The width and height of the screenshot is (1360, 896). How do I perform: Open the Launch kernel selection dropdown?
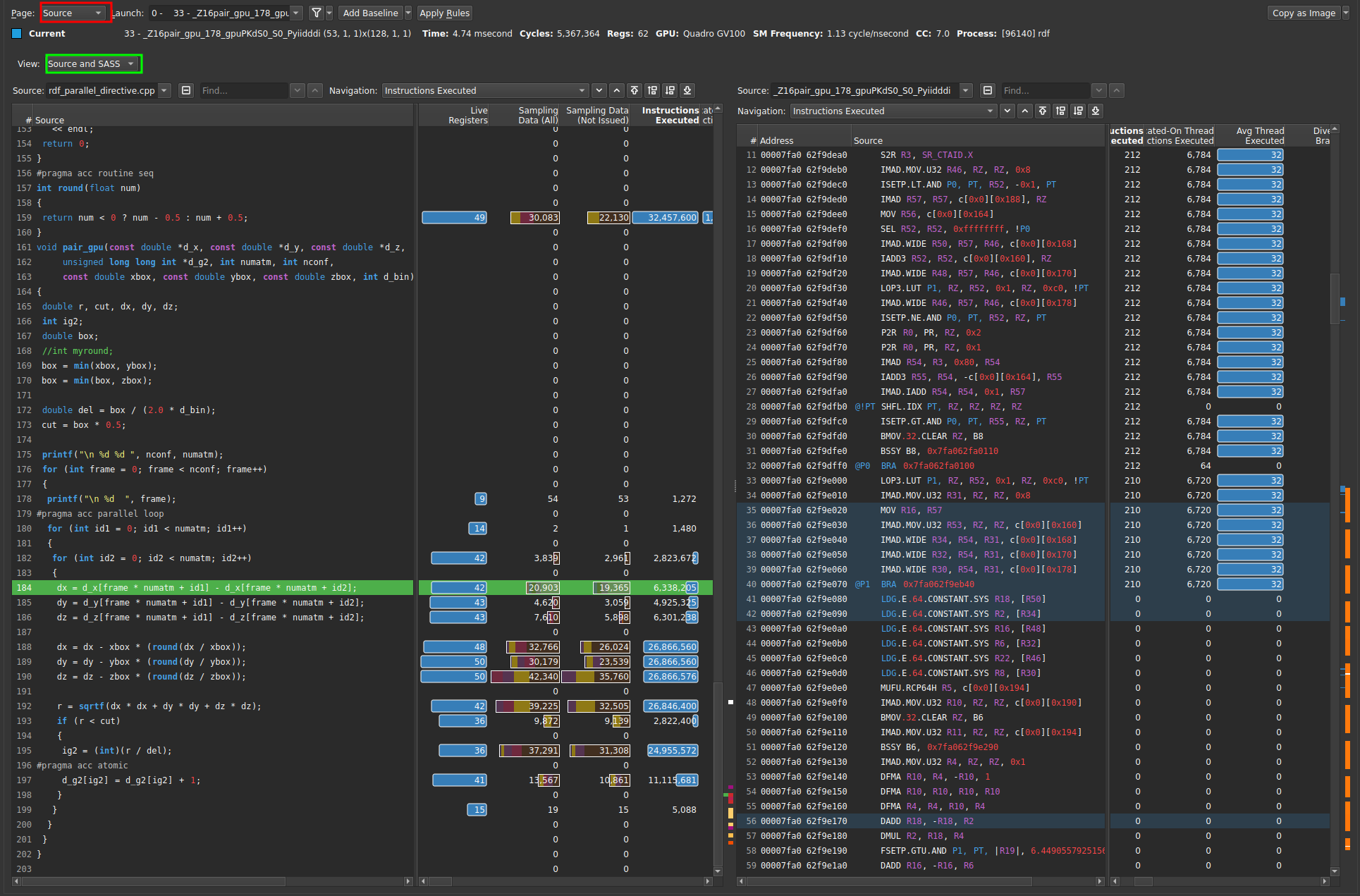[226, 13]
